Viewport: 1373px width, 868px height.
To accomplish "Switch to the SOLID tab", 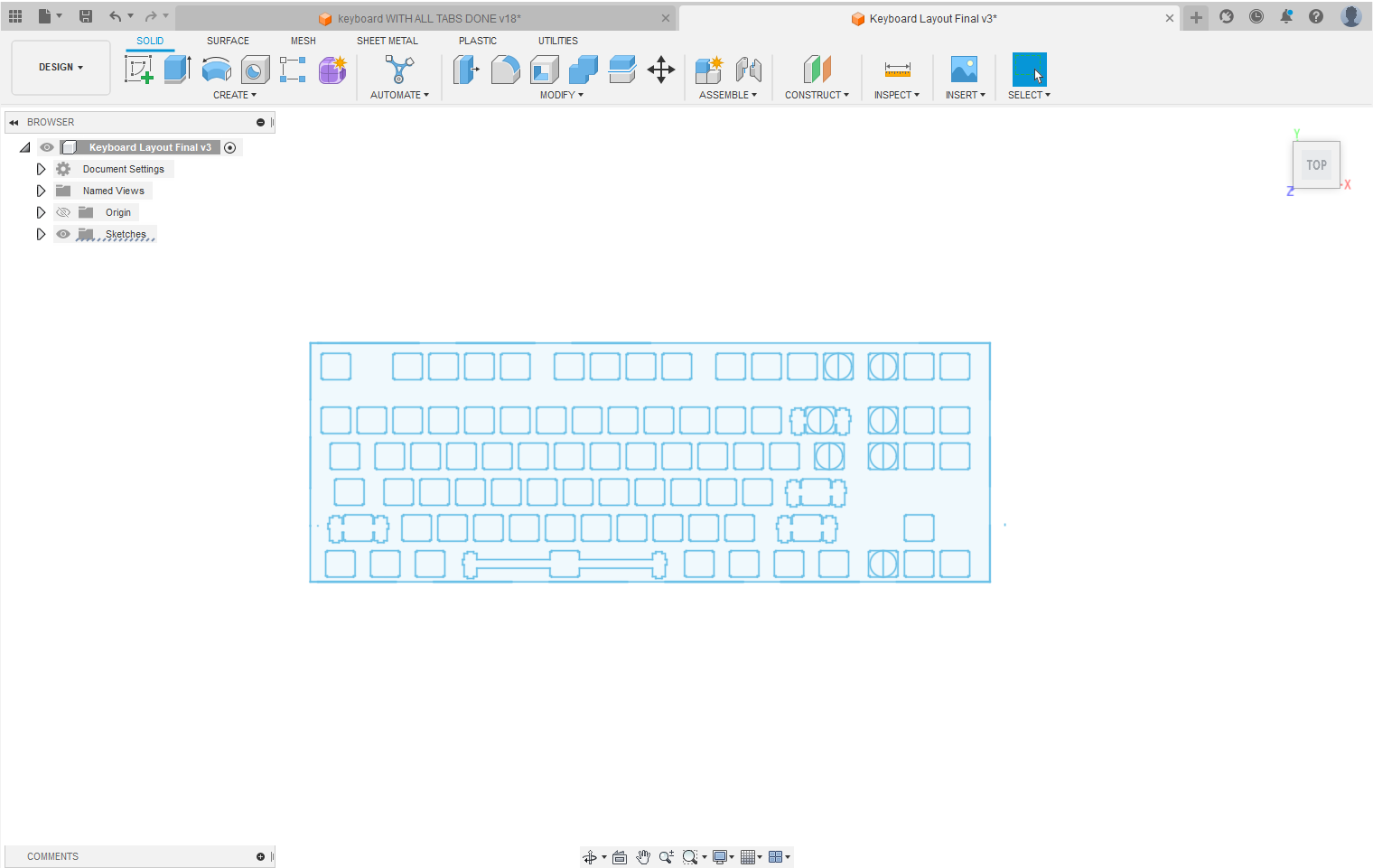I will pyautogui.click(x=150, y=41).
